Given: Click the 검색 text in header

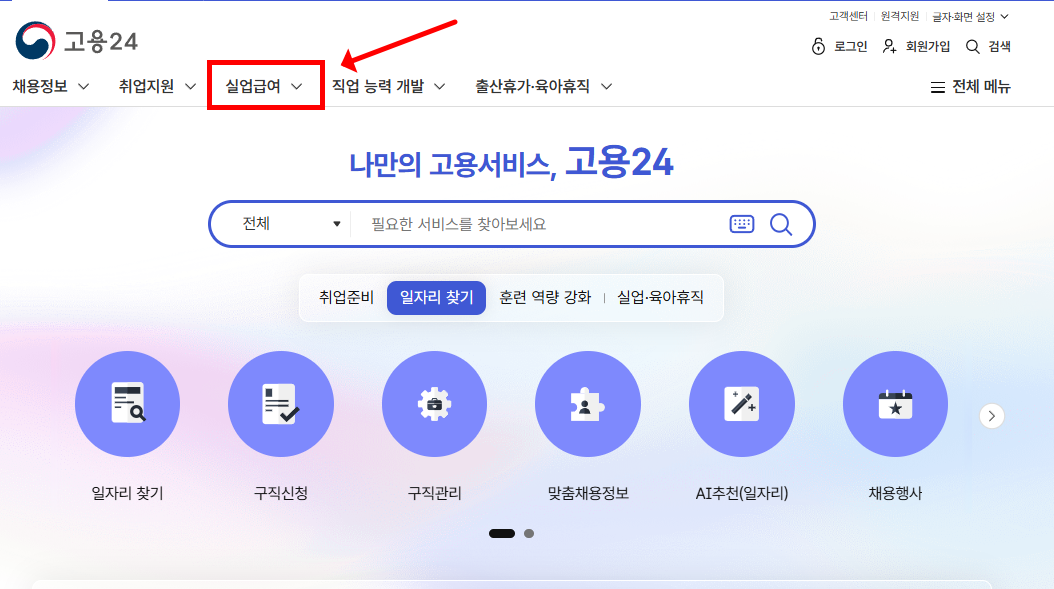Looking at the screenshot, I should [x=1000, y=46].
